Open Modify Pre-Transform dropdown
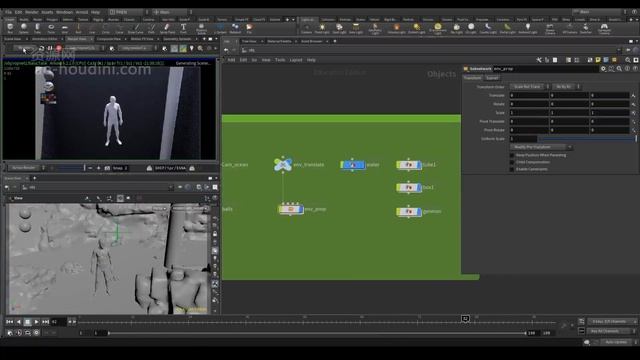Screen dimensions: 640x360 (541, 147)
